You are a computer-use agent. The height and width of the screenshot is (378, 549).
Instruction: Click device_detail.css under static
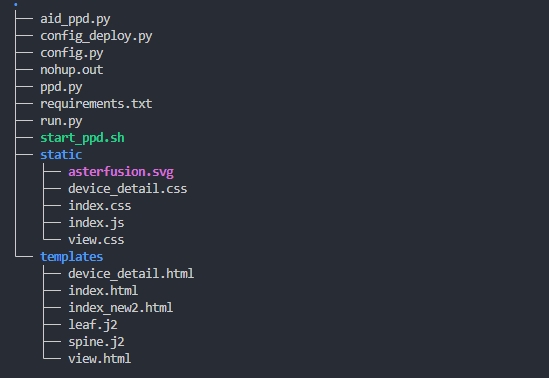(x=127, y=189)
